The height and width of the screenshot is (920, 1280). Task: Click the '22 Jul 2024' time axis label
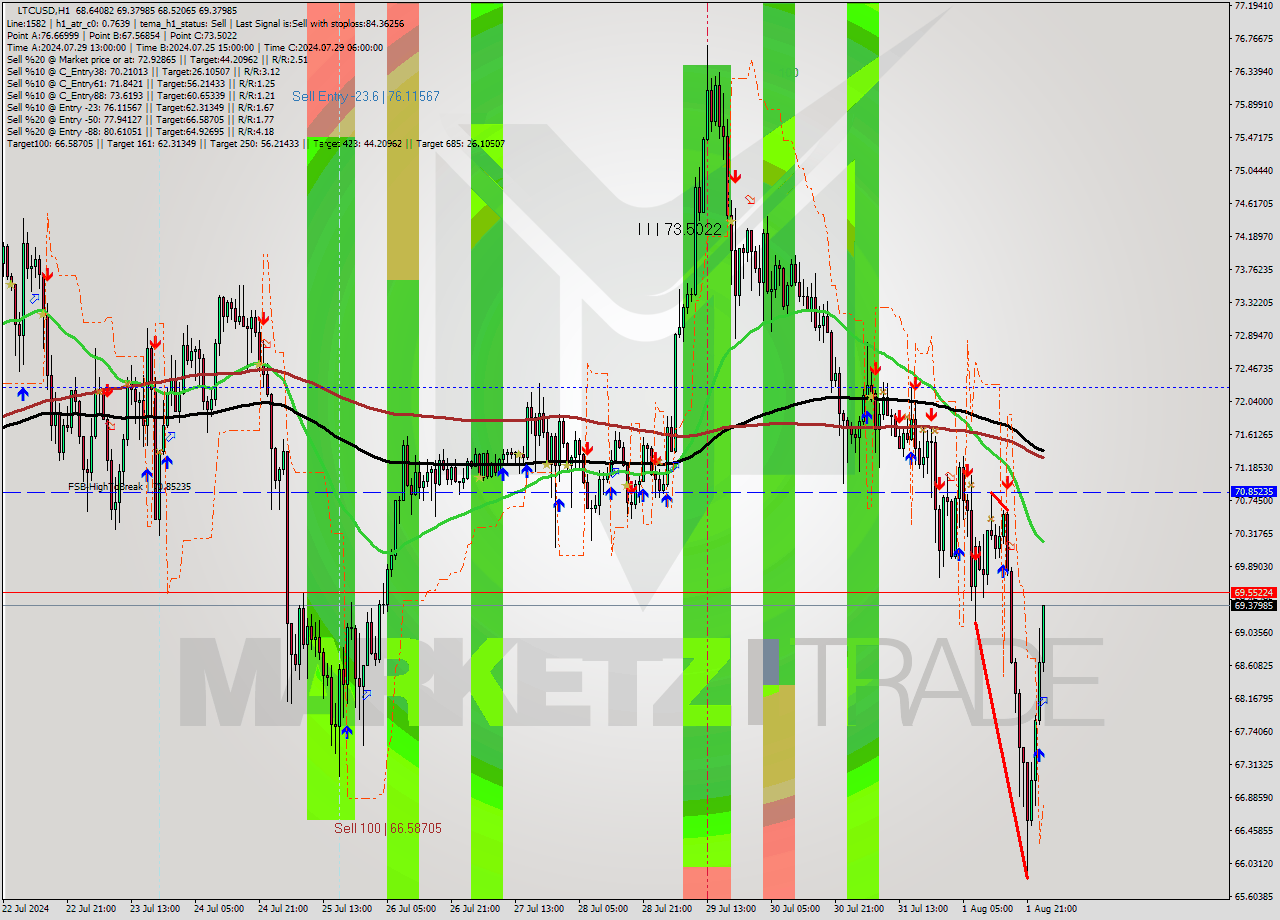[25, 909]
